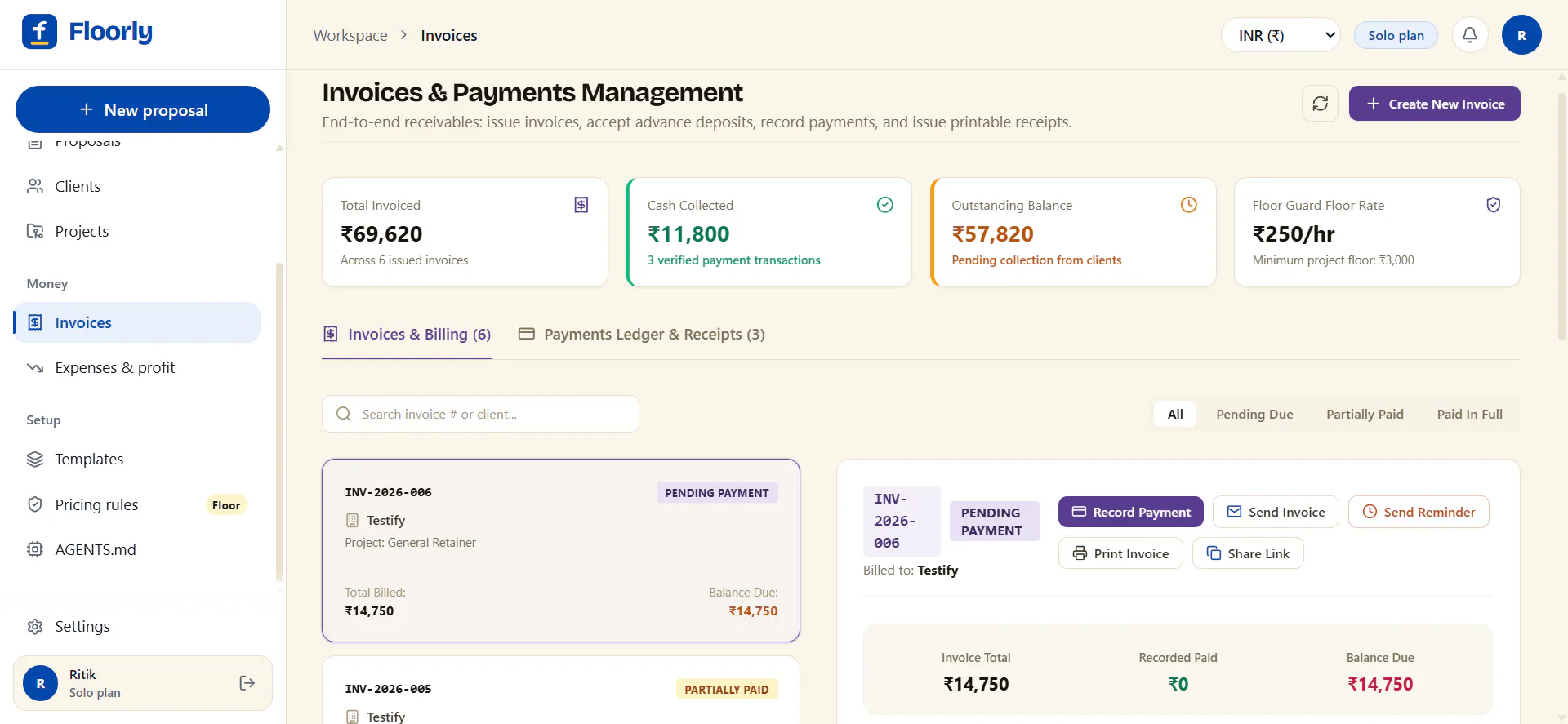The image size is (1568, 724).
Task: Filter invoices by Pending Due
Action: click(1254, 415)
